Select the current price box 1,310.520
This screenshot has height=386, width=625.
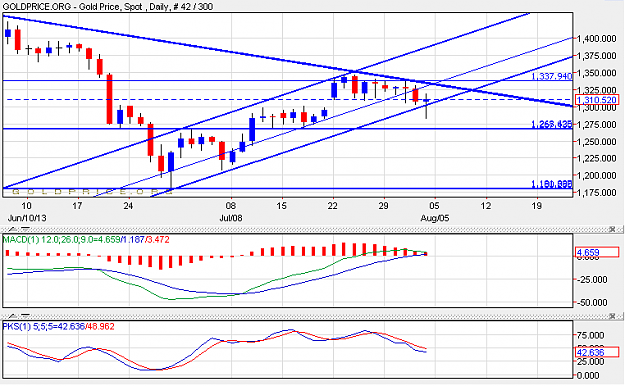click(x=596, y=100)
